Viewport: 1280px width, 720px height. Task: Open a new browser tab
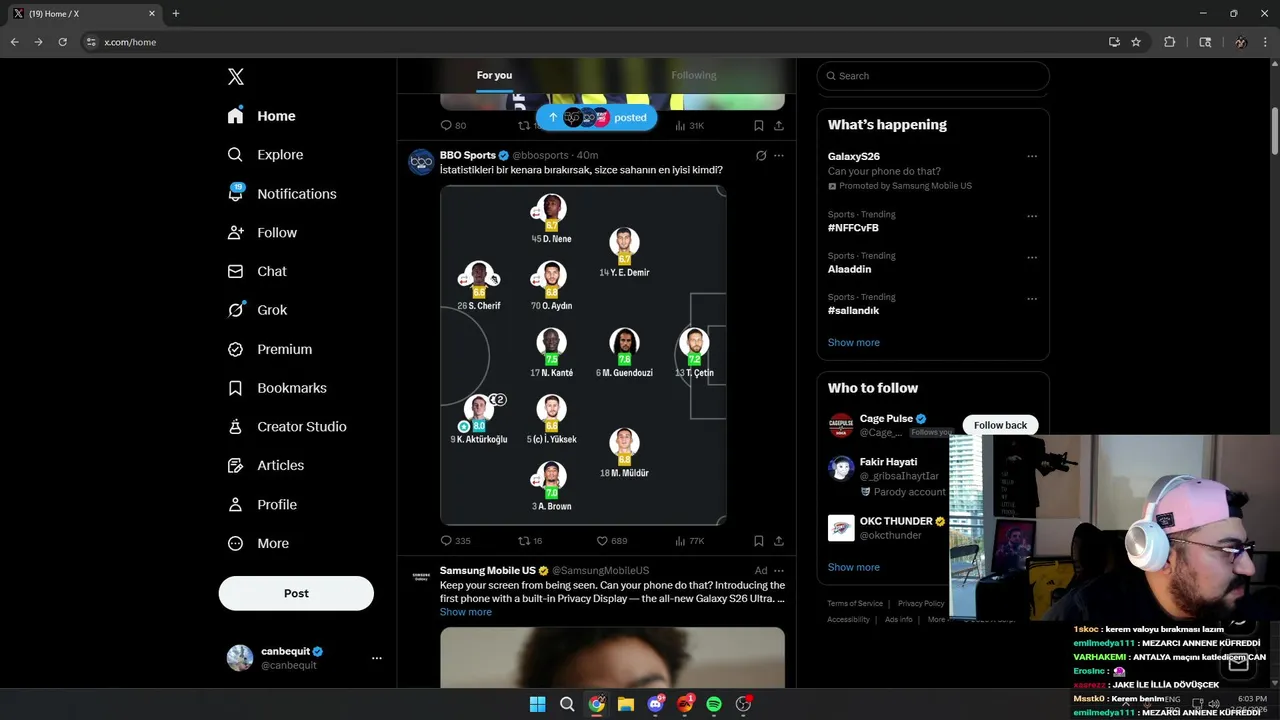coord(176,14)
